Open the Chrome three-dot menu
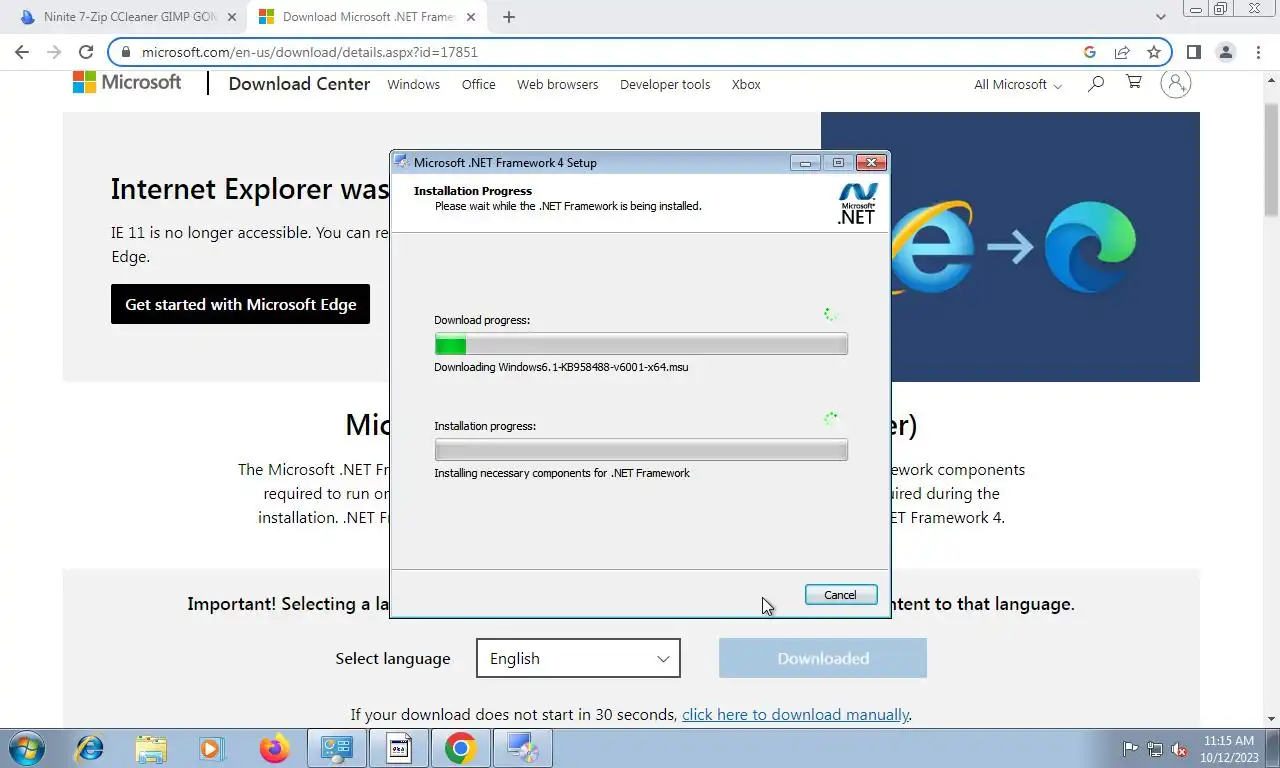1280x768 pixels. point(1257,52)
